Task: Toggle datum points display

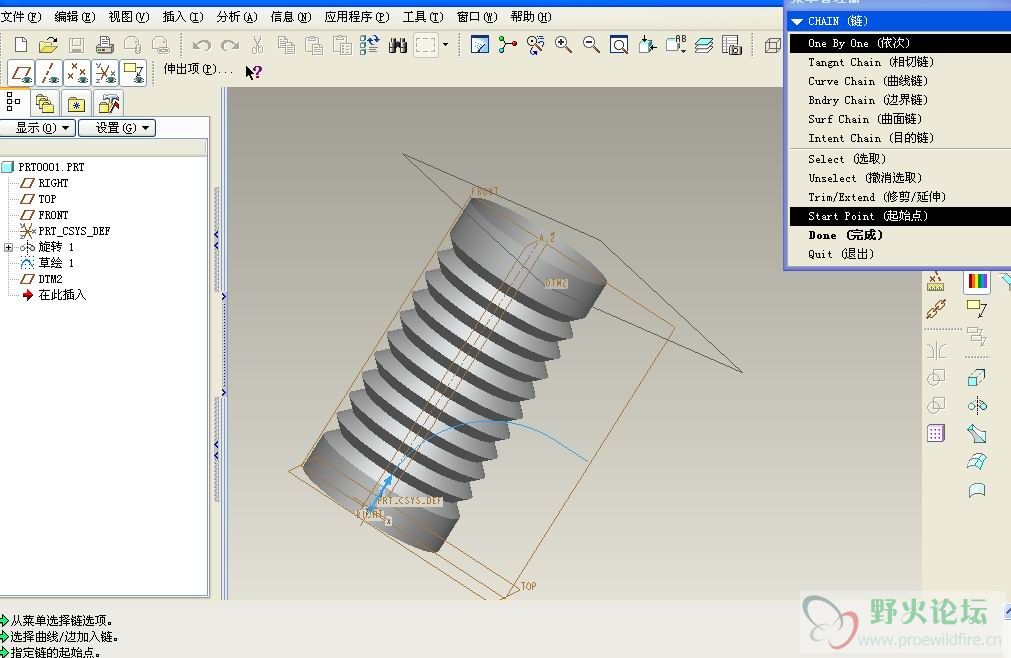Action: tap(77, 73)
